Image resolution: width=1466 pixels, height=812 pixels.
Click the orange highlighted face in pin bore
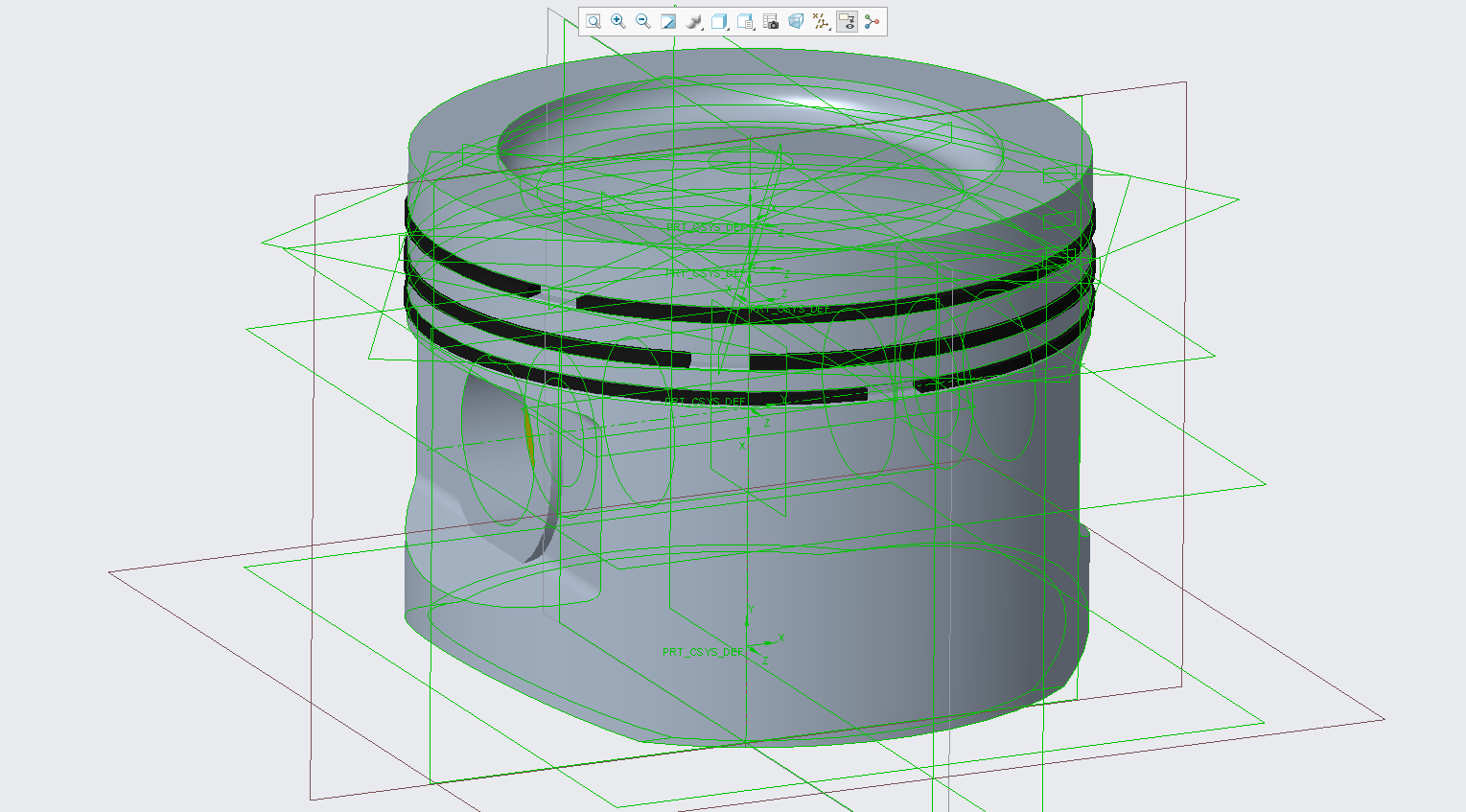[528, 436]
